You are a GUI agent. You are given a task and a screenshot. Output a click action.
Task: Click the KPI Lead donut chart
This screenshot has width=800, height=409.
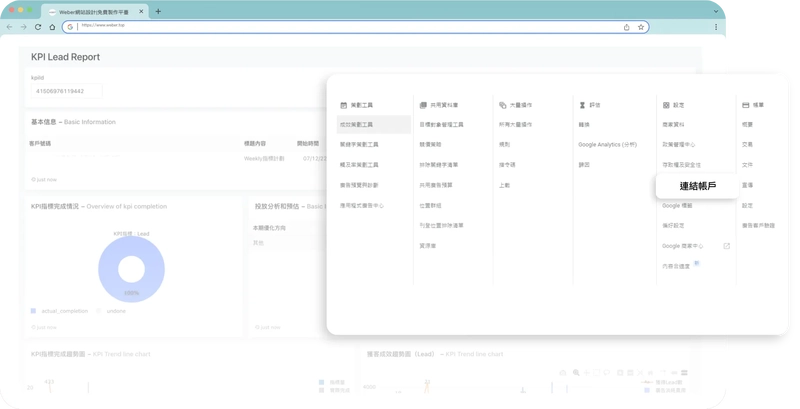(x=131, y=269)
